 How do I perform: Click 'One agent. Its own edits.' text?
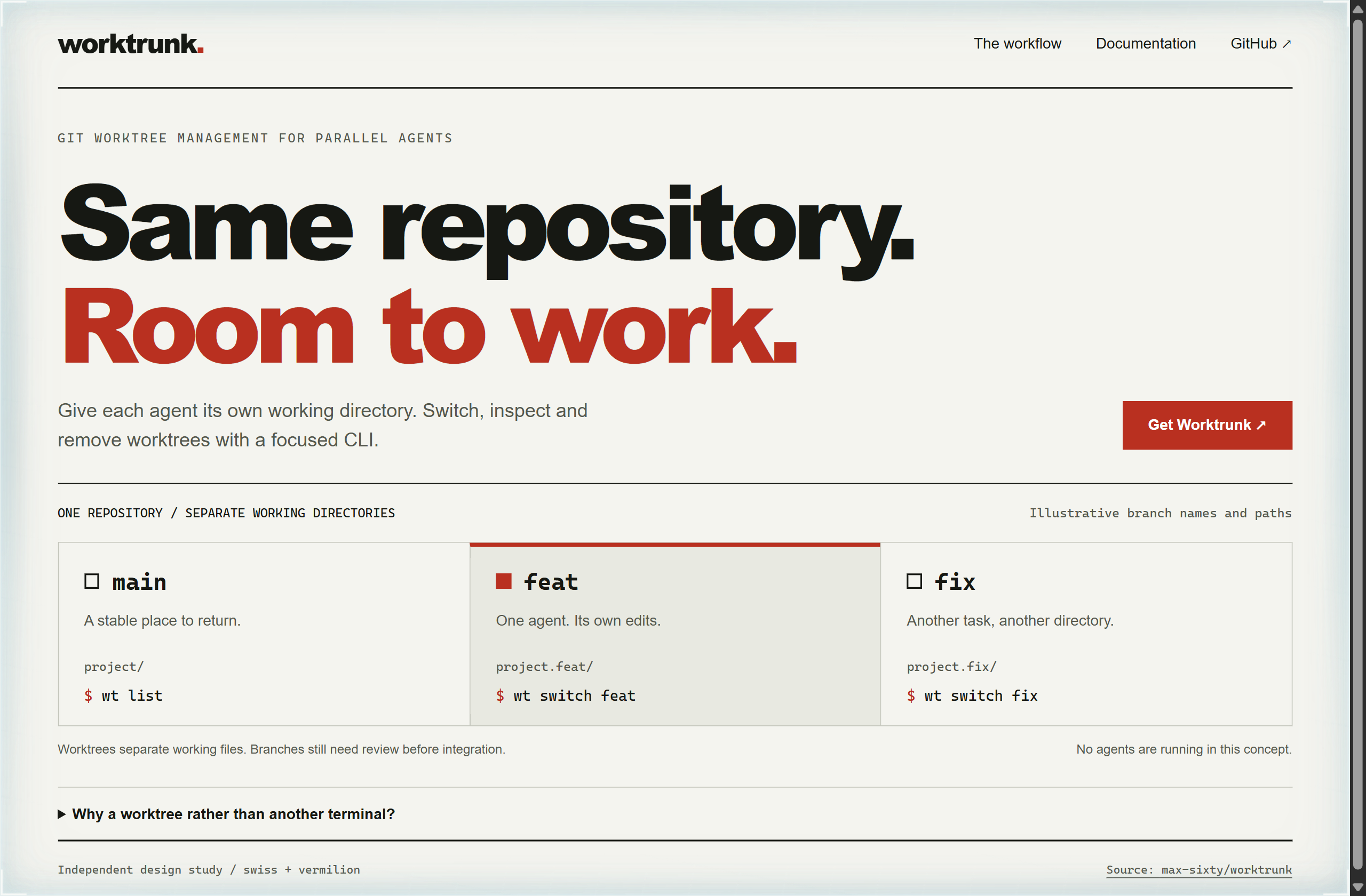[578, 621]
